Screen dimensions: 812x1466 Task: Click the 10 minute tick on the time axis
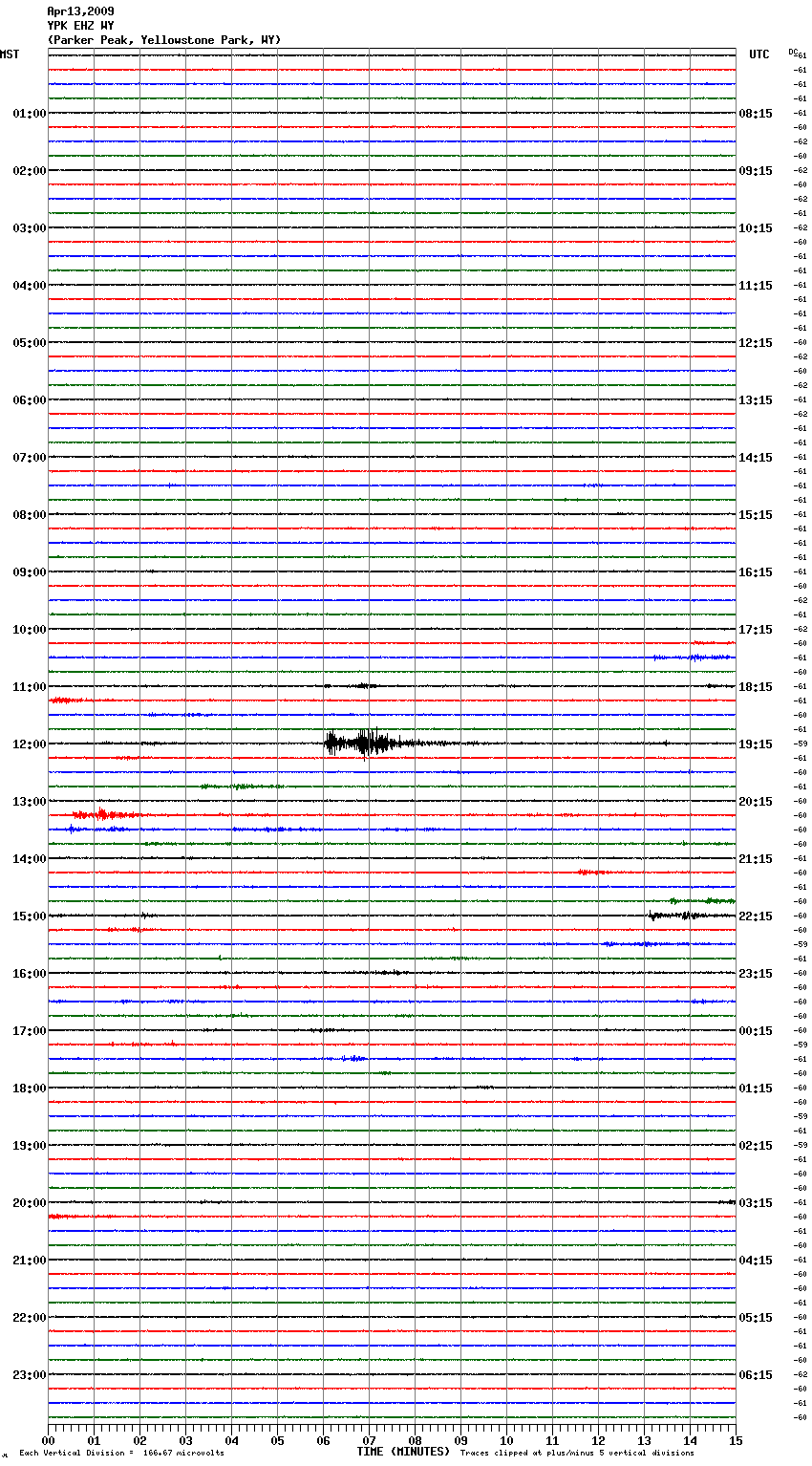tap(506, 1440)
